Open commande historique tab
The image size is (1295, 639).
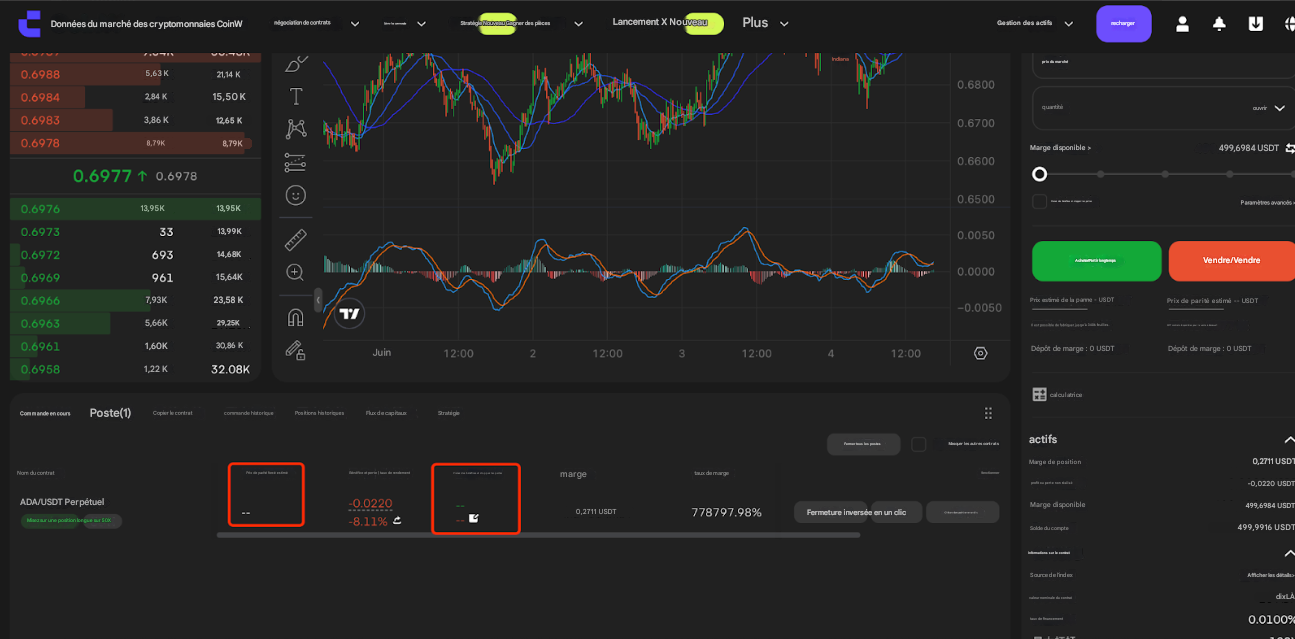pos(248,413)
